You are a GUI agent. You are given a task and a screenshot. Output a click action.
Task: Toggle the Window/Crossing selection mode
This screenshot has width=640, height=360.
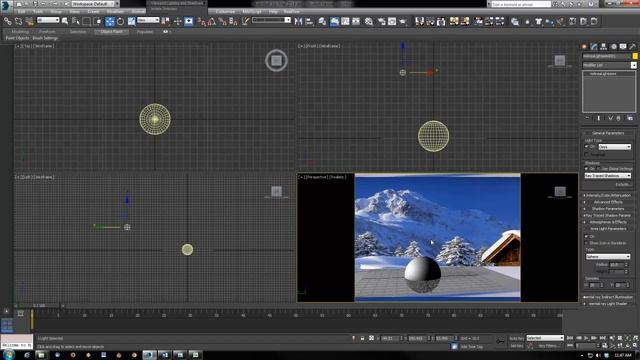pyautogui.click(x=98, y=21)
